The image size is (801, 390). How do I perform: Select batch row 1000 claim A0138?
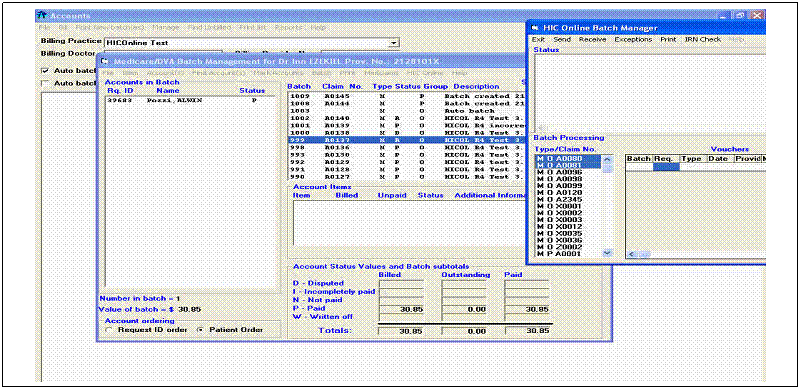pyautogui.click(x=407, y=132)
